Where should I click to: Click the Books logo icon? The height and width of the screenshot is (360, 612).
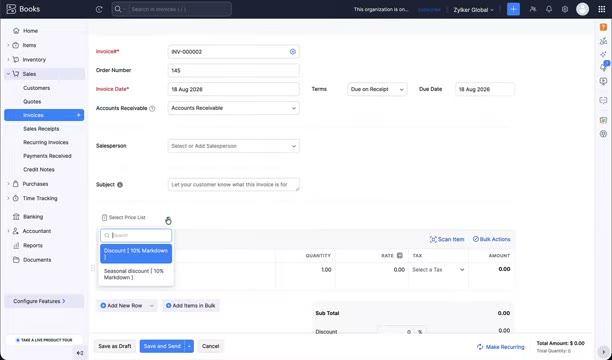[11, 9]
